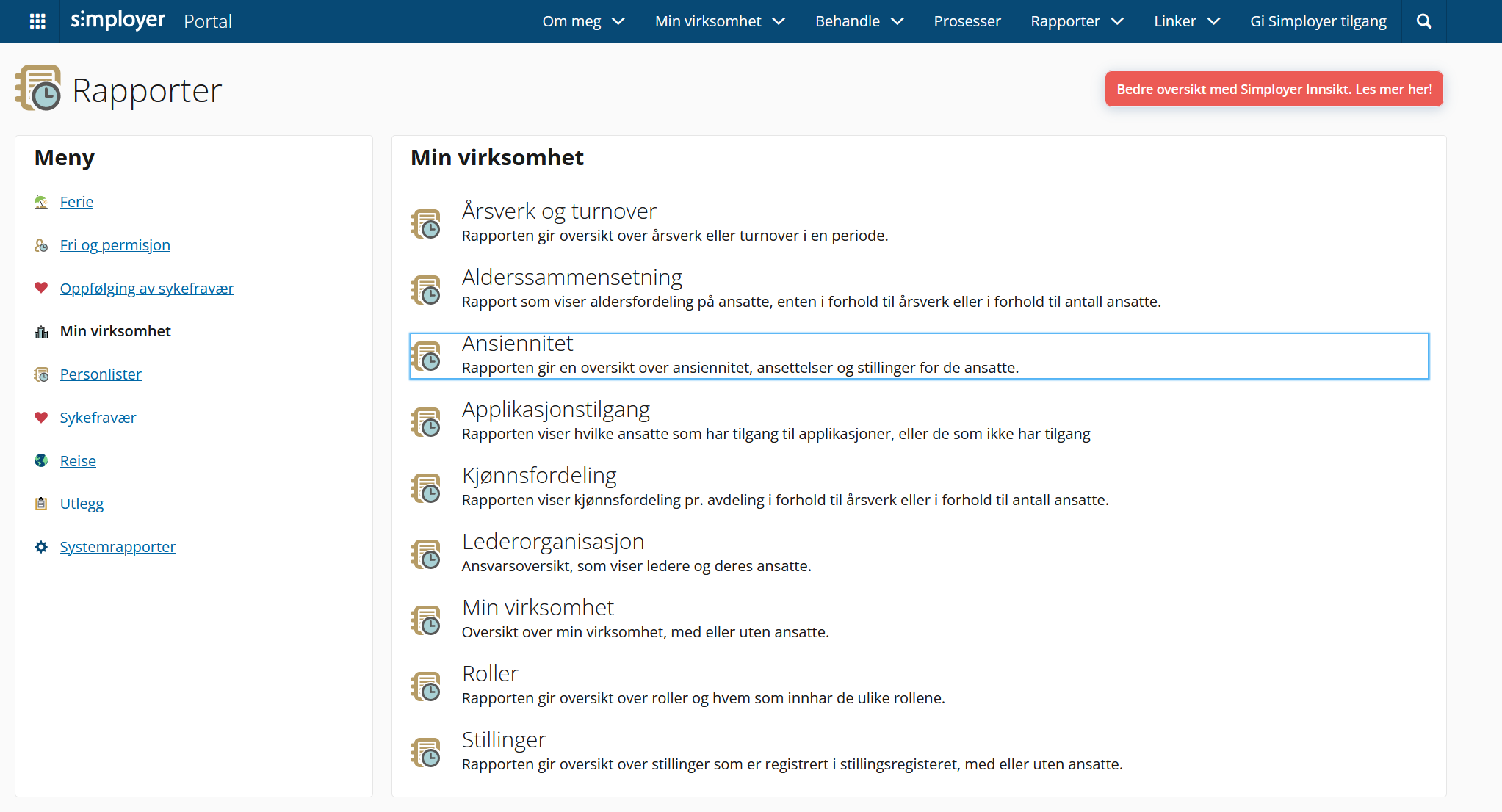Open the Behandle dropdown menu

(x=859, y=21)
